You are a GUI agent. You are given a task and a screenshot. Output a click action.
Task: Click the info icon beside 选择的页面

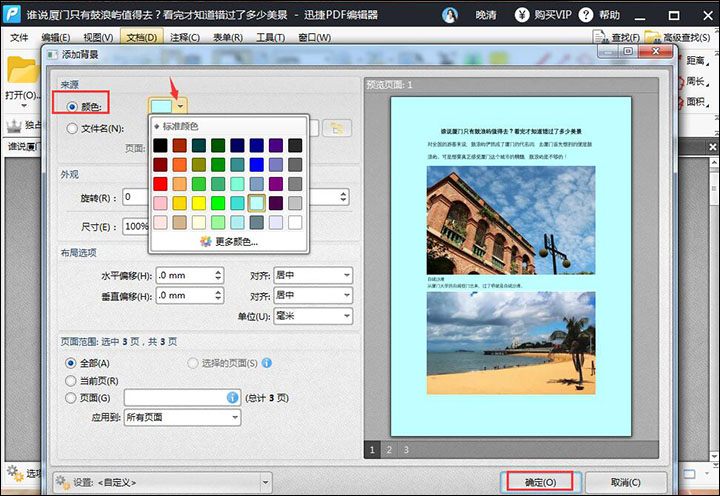click(x=267, y=363)
